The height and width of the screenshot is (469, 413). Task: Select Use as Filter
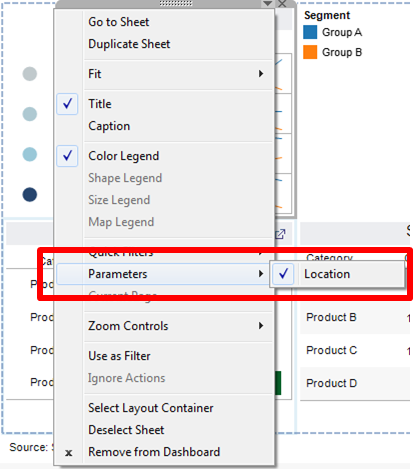tap(119, 356)
